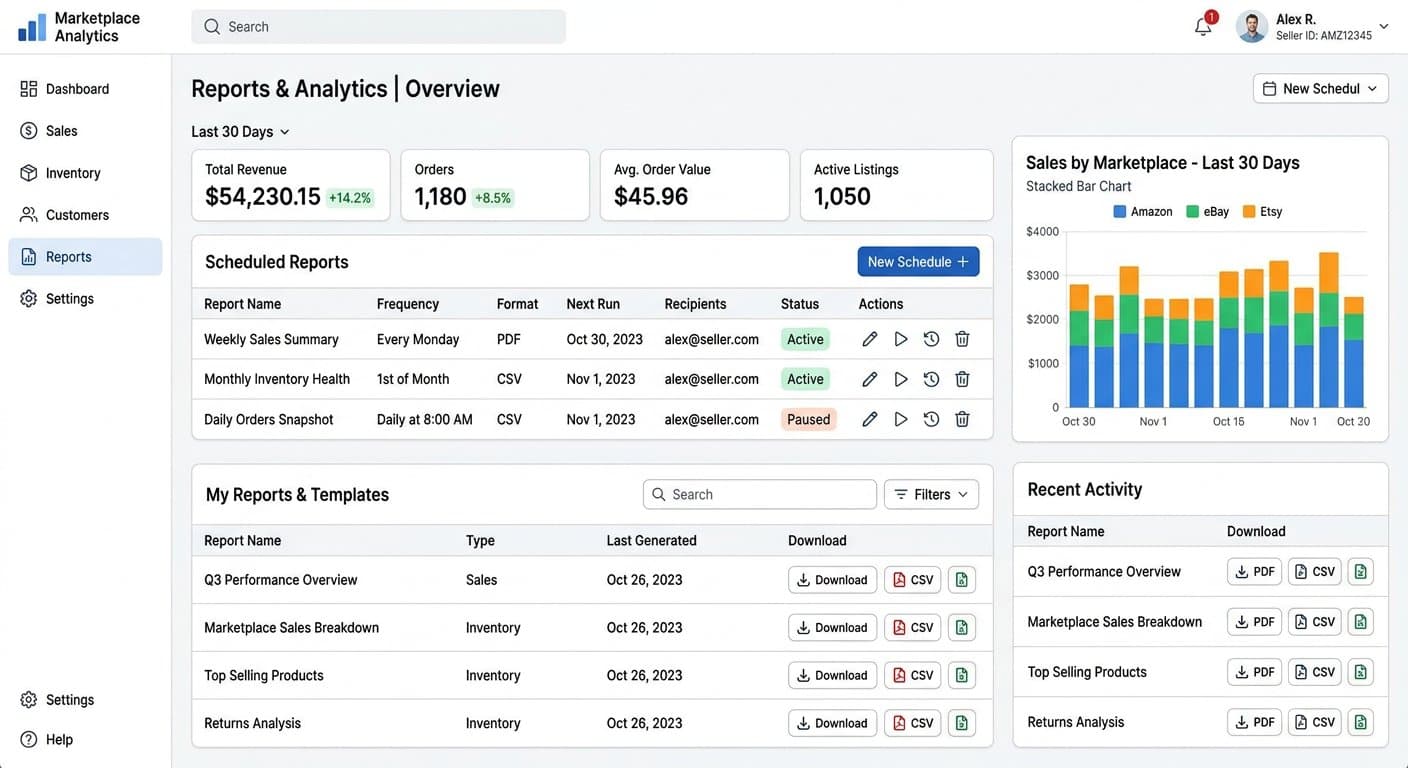The height and width of the screenshot is (768, 1408).
Task: Toggle Amazon series in chart legend
Action: 1142,212
